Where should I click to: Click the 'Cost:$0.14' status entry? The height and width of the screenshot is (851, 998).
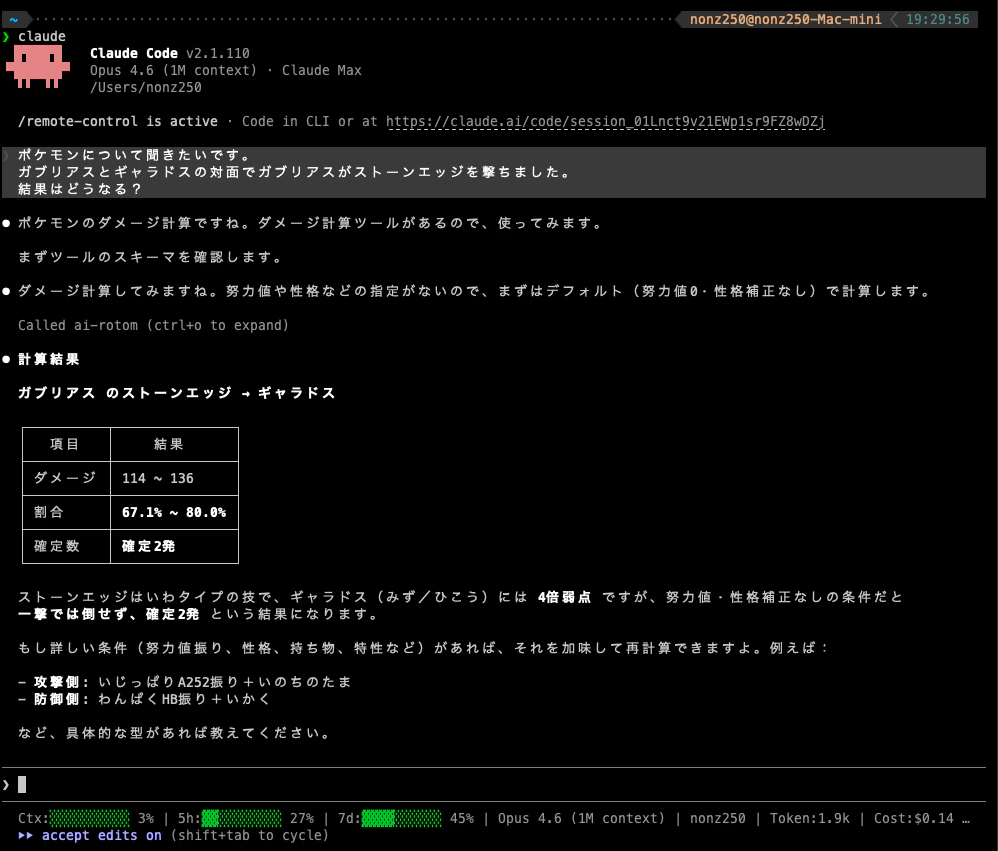click(x=913, y=818)
